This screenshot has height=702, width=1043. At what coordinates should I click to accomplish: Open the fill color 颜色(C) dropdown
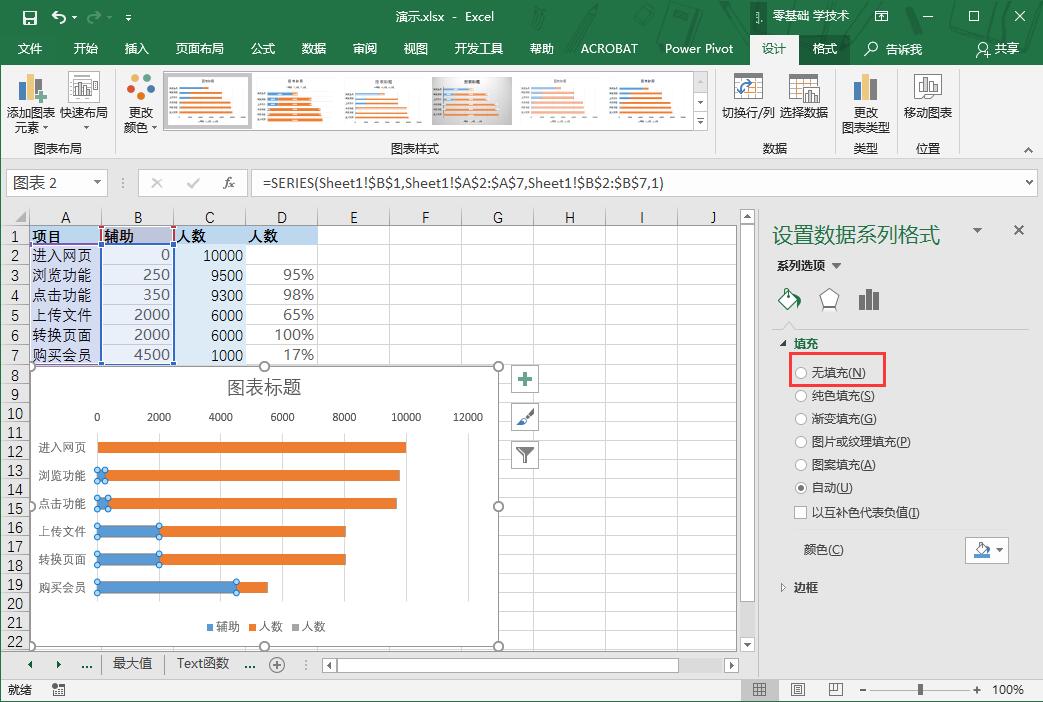[987, 550]
